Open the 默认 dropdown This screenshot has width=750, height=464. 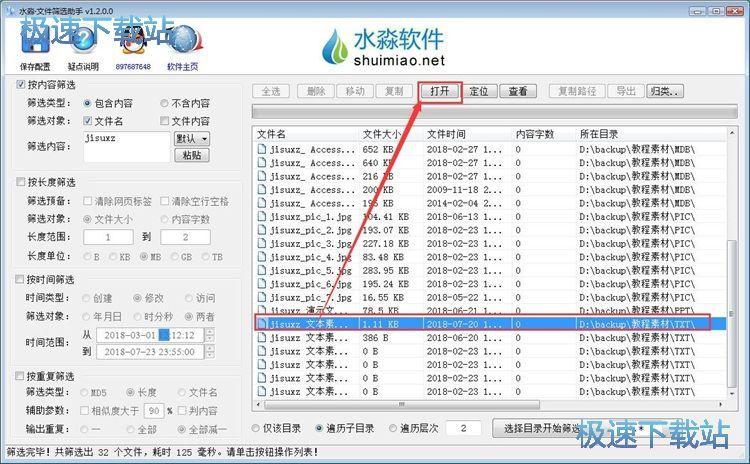pyautogui.click(x=191, y=139)
